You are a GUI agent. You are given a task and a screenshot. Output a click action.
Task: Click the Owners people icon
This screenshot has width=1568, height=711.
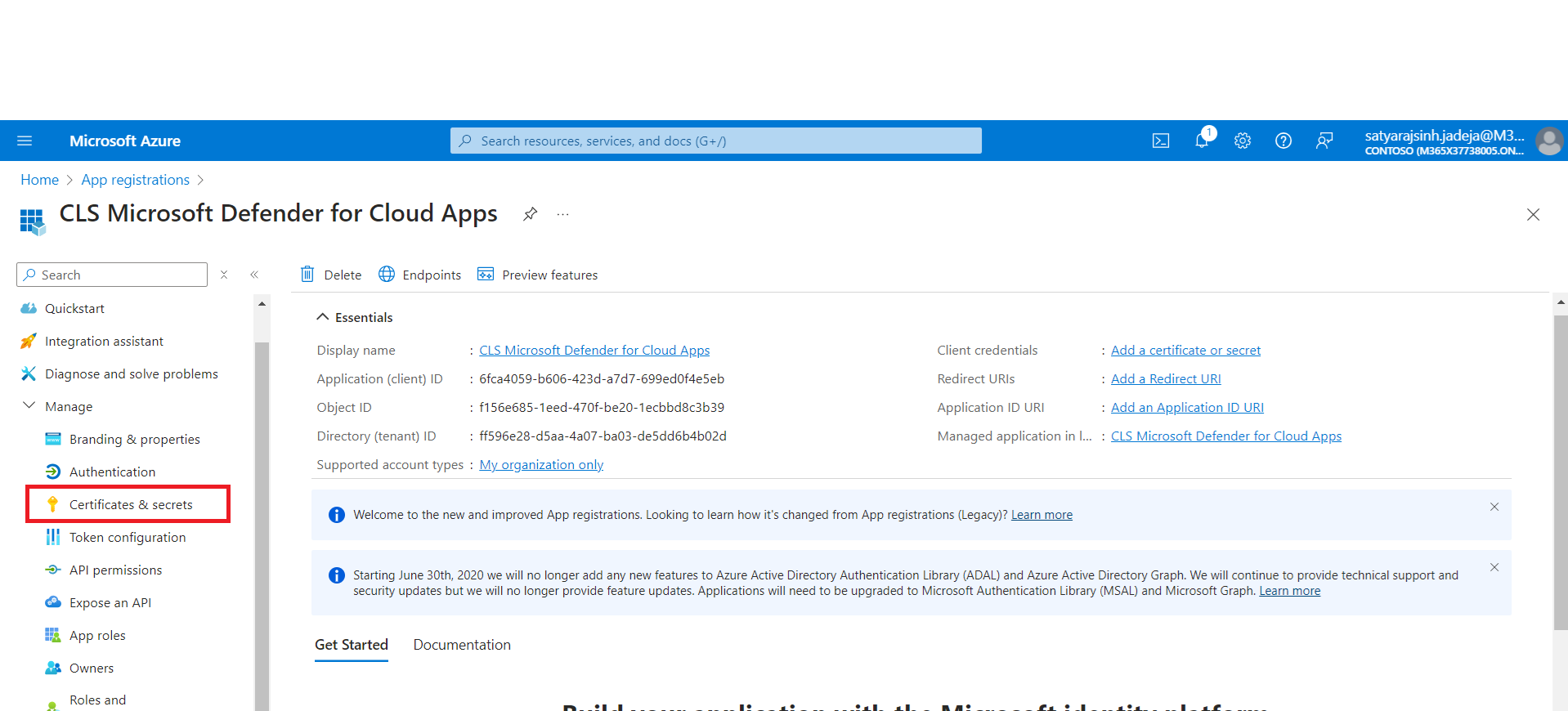pos(53,668)
